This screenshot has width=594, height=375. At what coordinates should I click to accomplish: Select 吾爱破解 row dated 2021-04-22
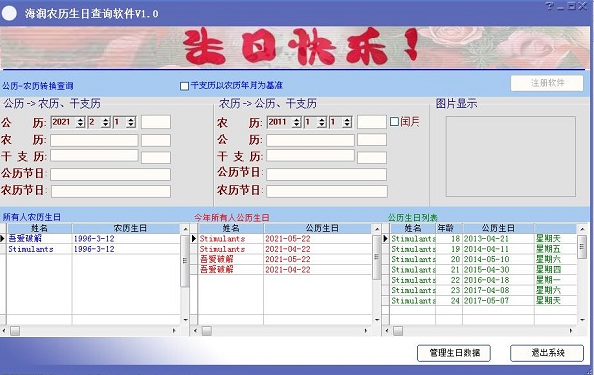click(284, 269)
